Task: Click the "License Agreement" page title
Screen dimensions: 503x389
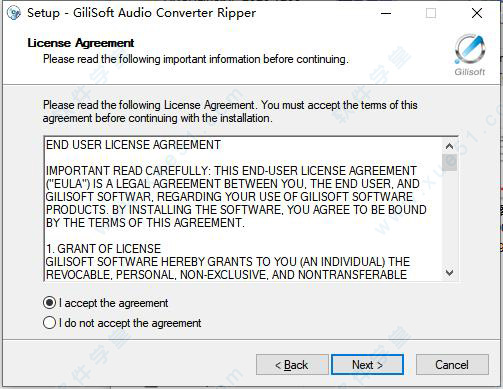Action: click(81, 43)
